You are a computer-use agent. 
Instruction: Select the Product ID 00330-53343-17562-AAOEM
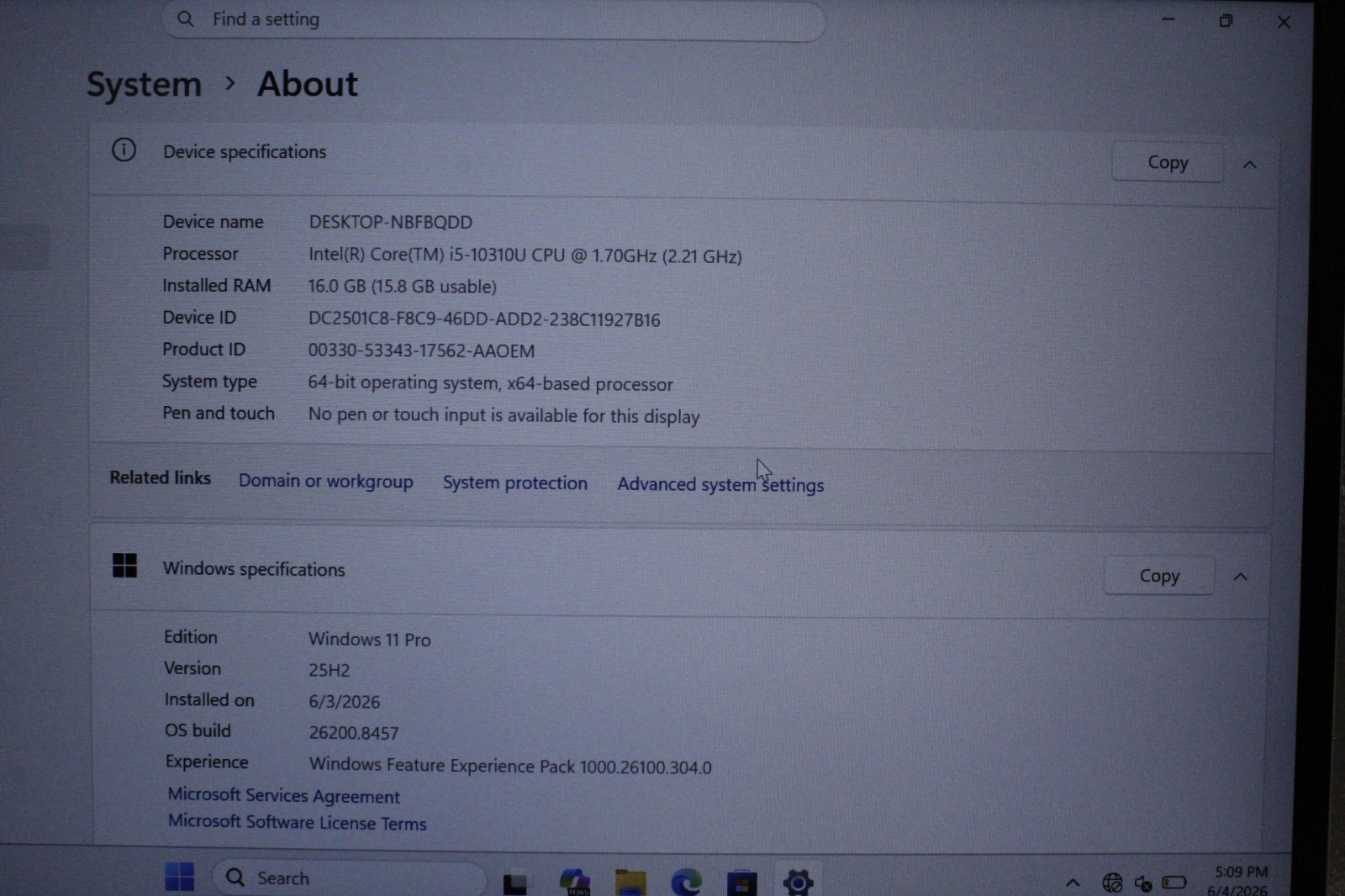click(x=421, y=350)
